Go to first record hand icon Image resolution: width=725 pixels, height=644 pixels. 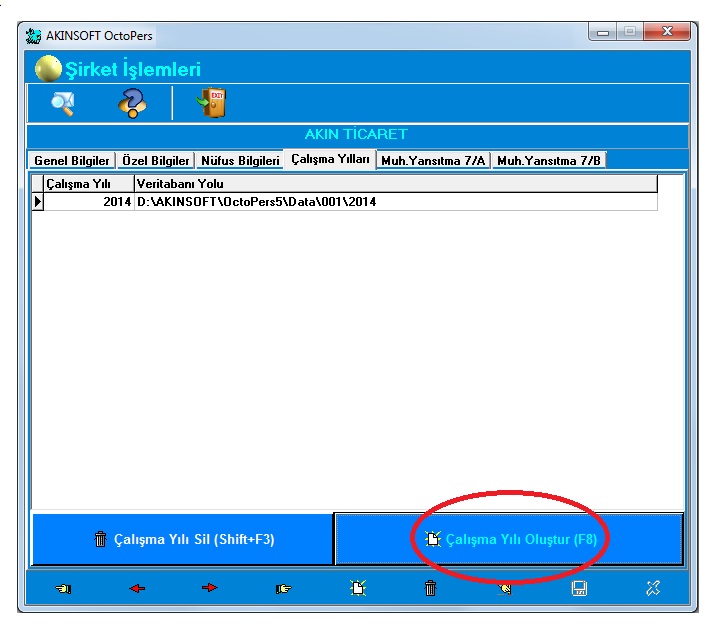(63, 589)
